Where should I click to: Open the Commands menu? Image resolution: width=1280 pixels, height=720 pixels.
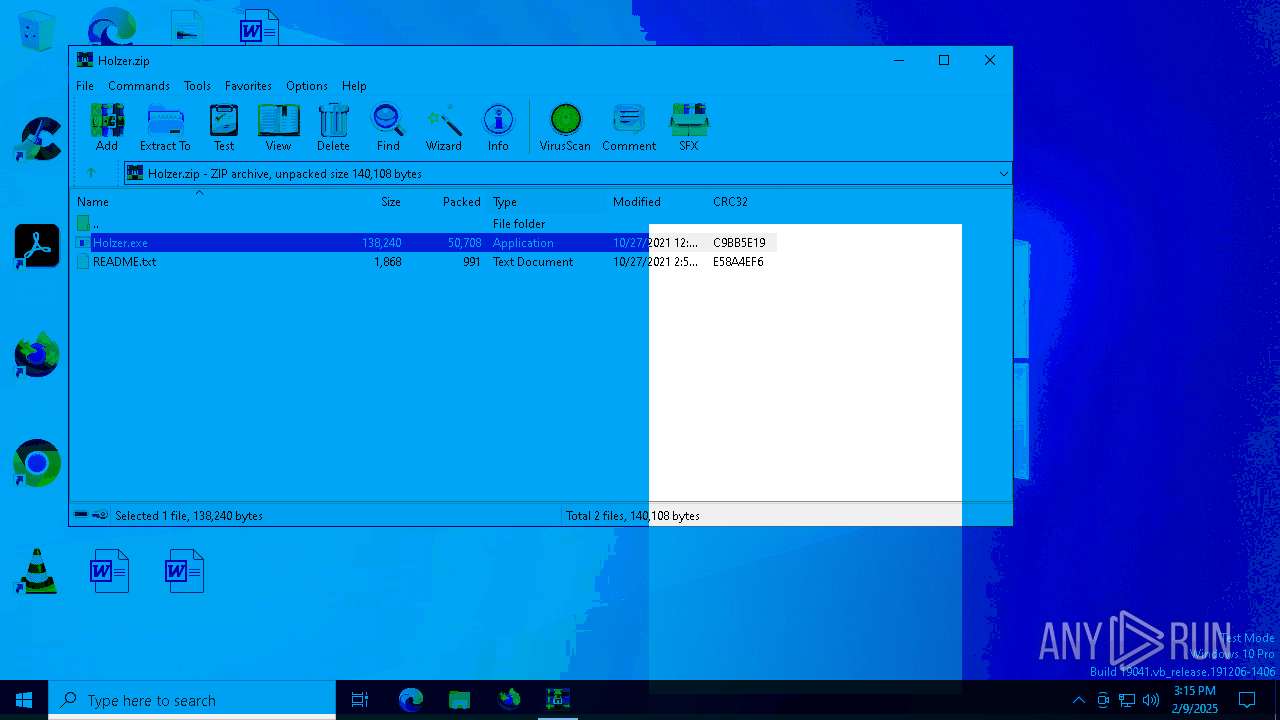[139, 86]
